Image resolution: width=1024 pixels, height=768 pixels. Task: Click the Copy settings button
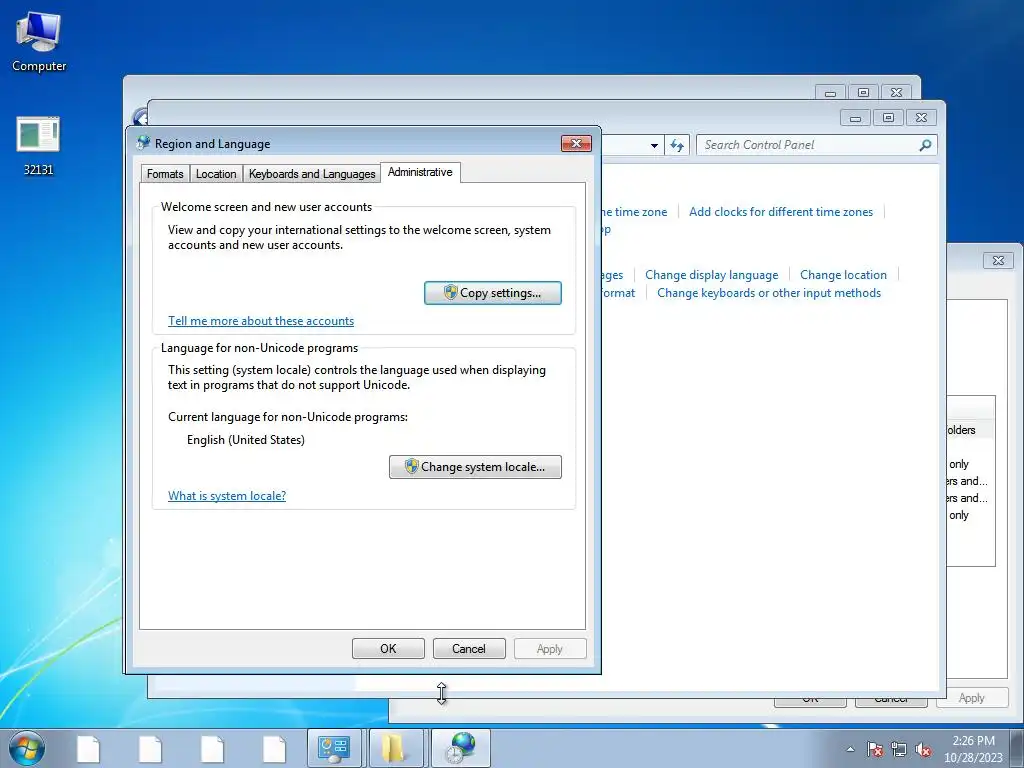(x=492, y=293)
